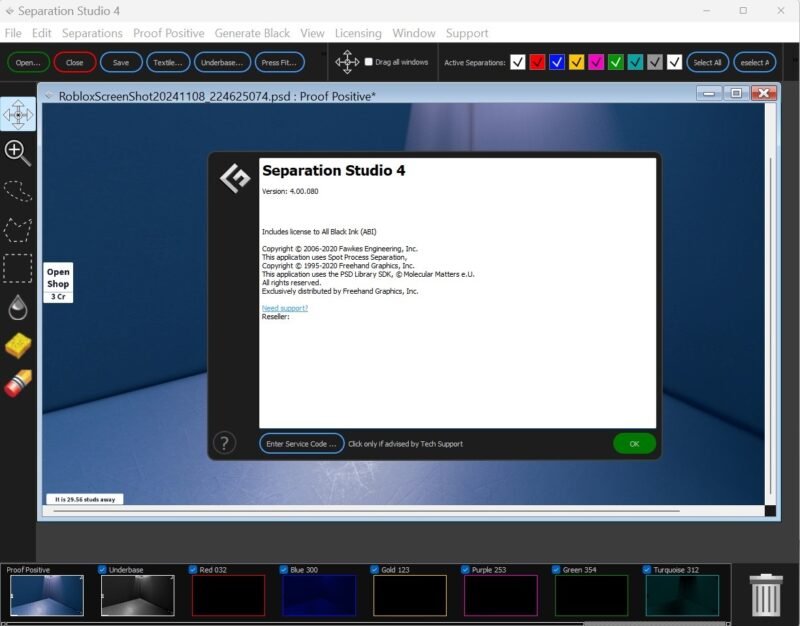This screenshot has width=800, height=626.
Task: Click the Press Fit... toolbar button
Action: [x=279, y=62]
